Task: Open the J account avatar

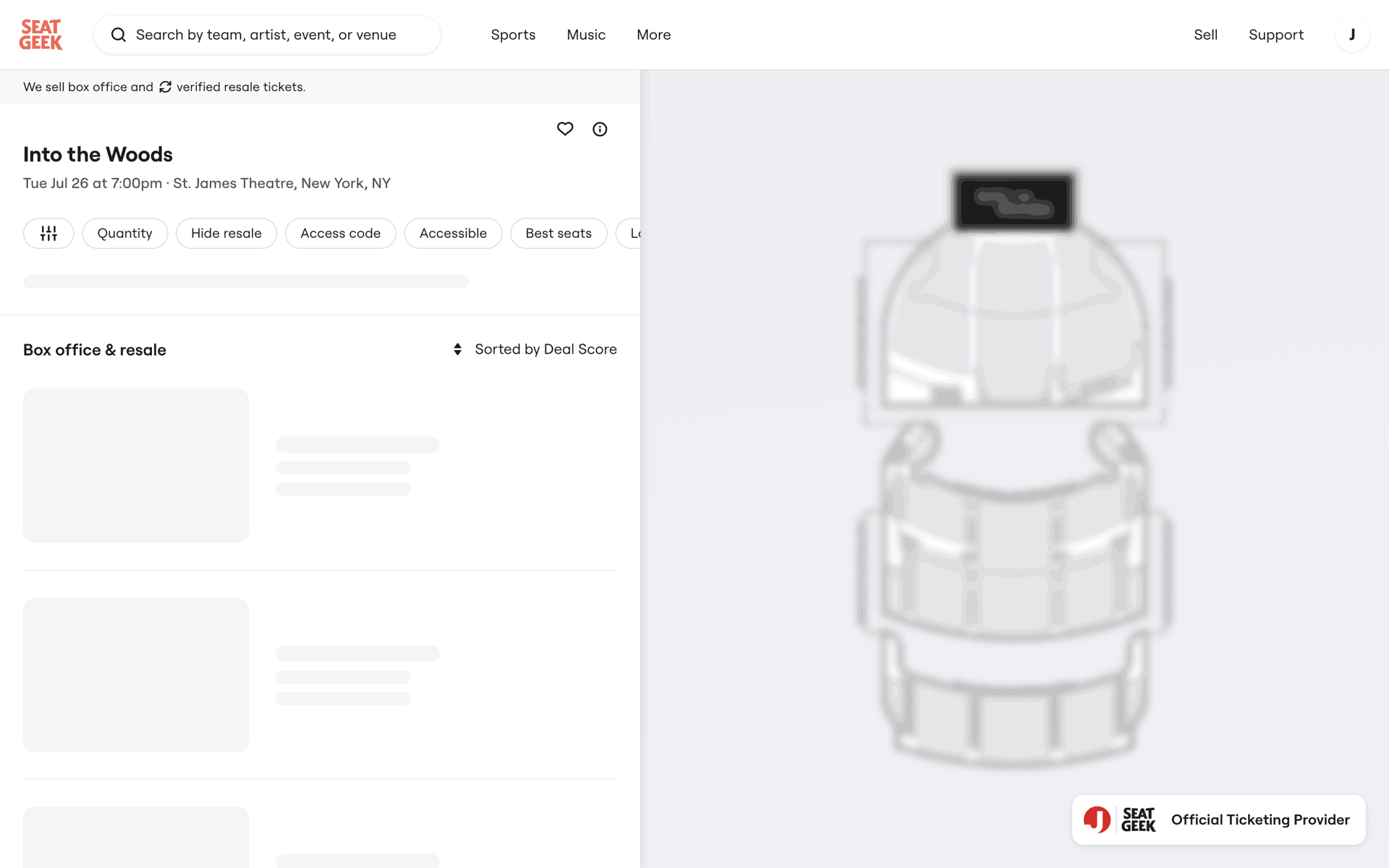Action: point(1351,35)
